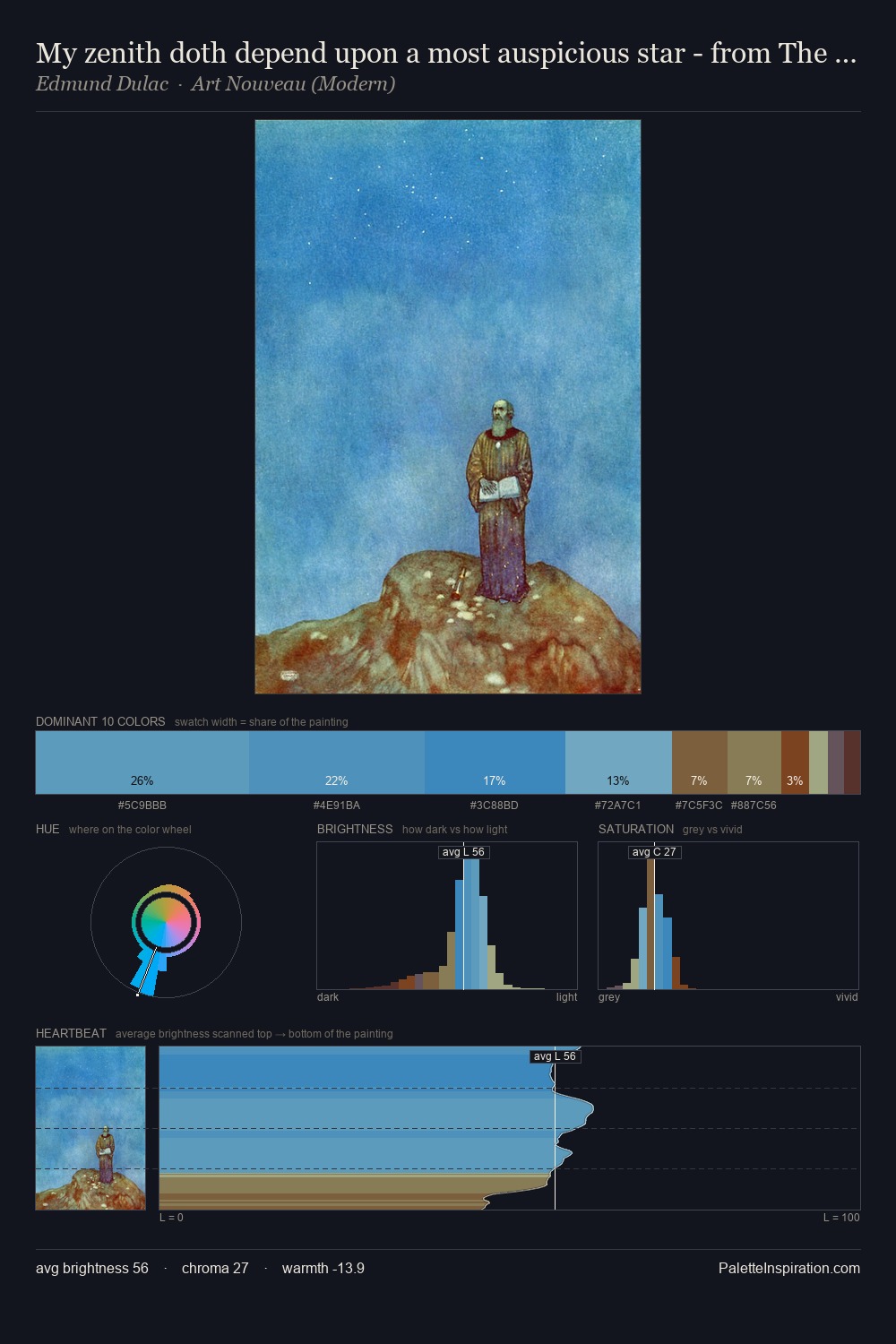Choose the olive #887C56 swatch
896x1344 pixels.
(754, 762)
